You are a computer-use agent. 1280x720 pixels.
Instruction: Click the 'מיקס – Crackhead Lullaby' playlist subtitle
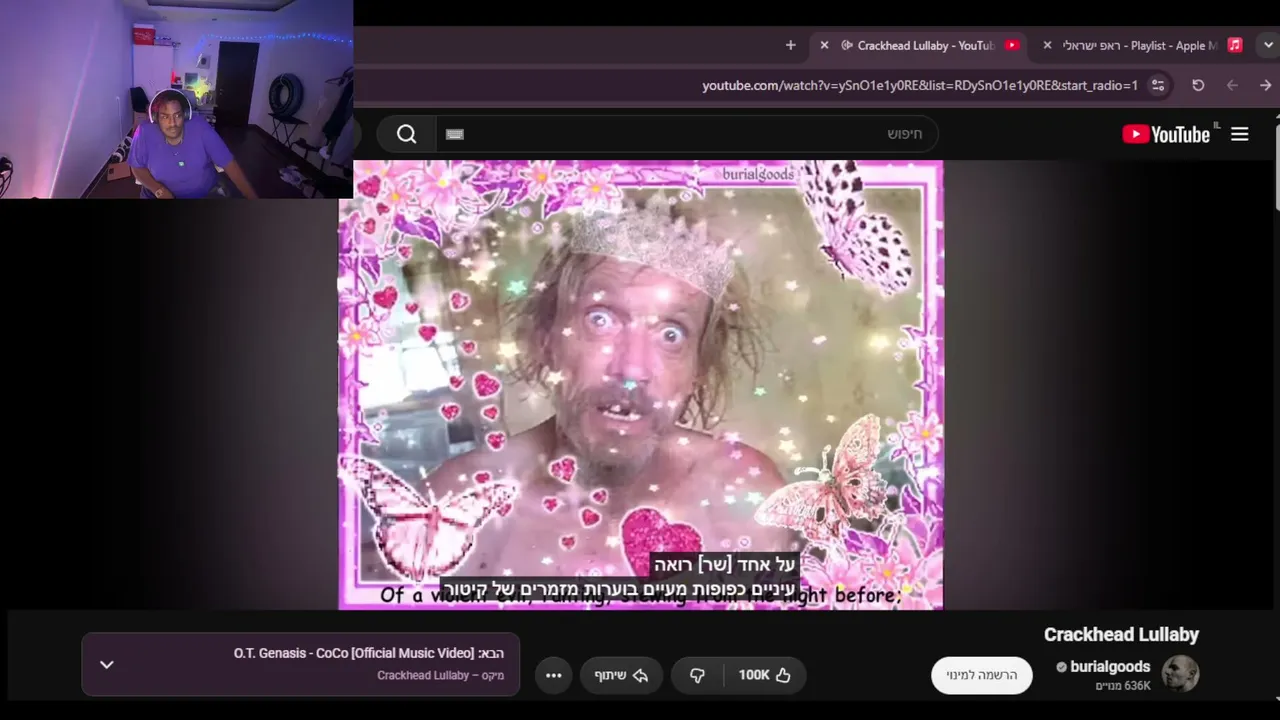point(441,675)
